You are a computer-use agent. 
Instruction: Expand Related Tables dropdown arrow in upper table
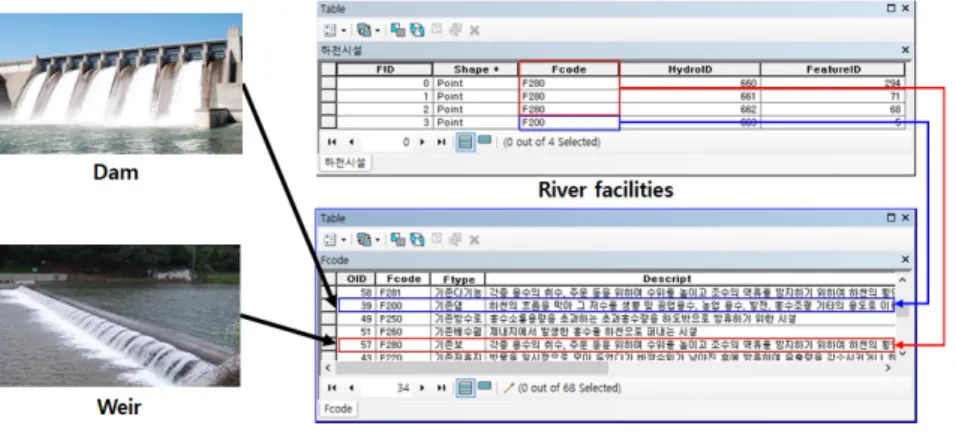(x=377, y=30)
